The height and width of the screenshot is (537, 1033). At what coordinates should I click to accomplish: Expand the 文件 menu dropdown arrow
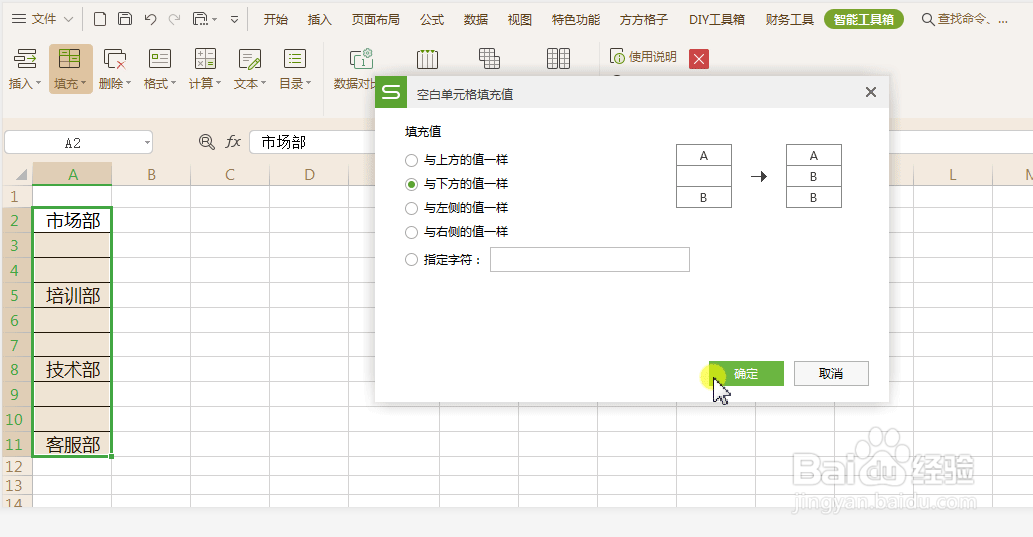(x=69, y=20)
